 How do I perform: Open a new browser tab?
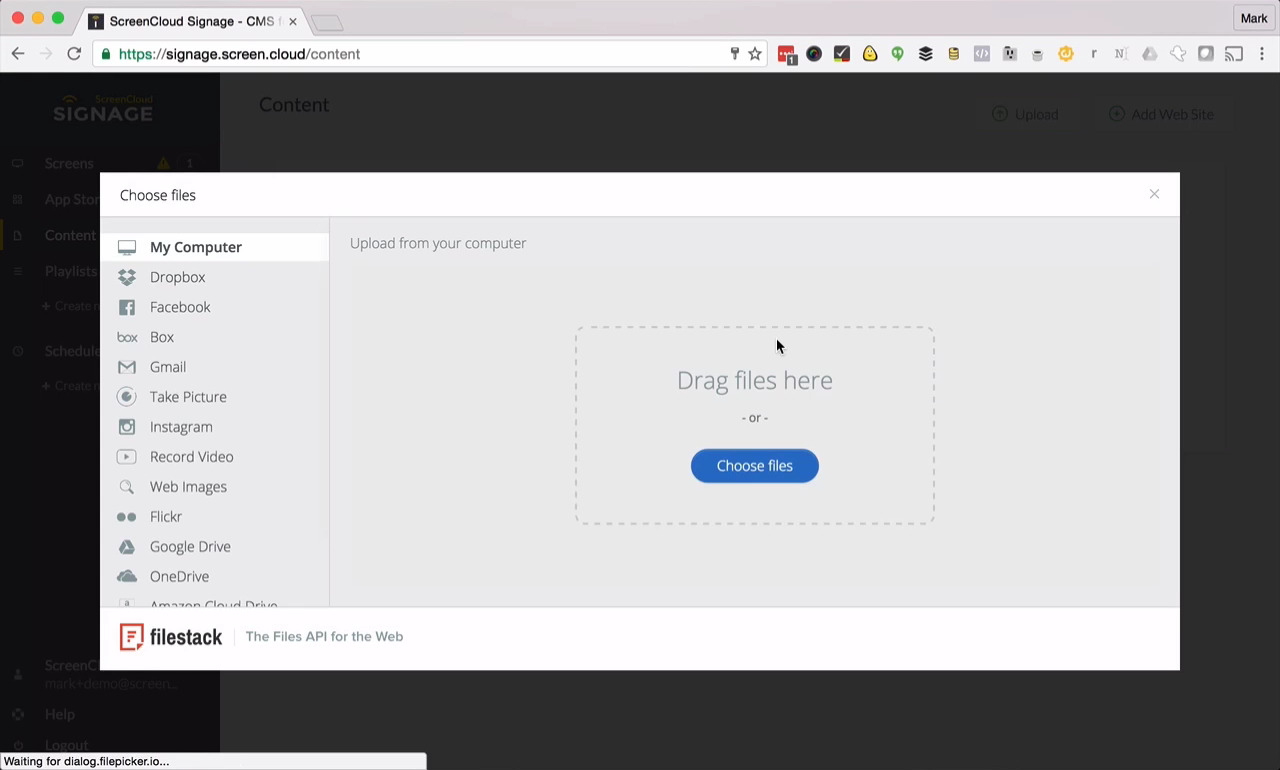point(327,22)
